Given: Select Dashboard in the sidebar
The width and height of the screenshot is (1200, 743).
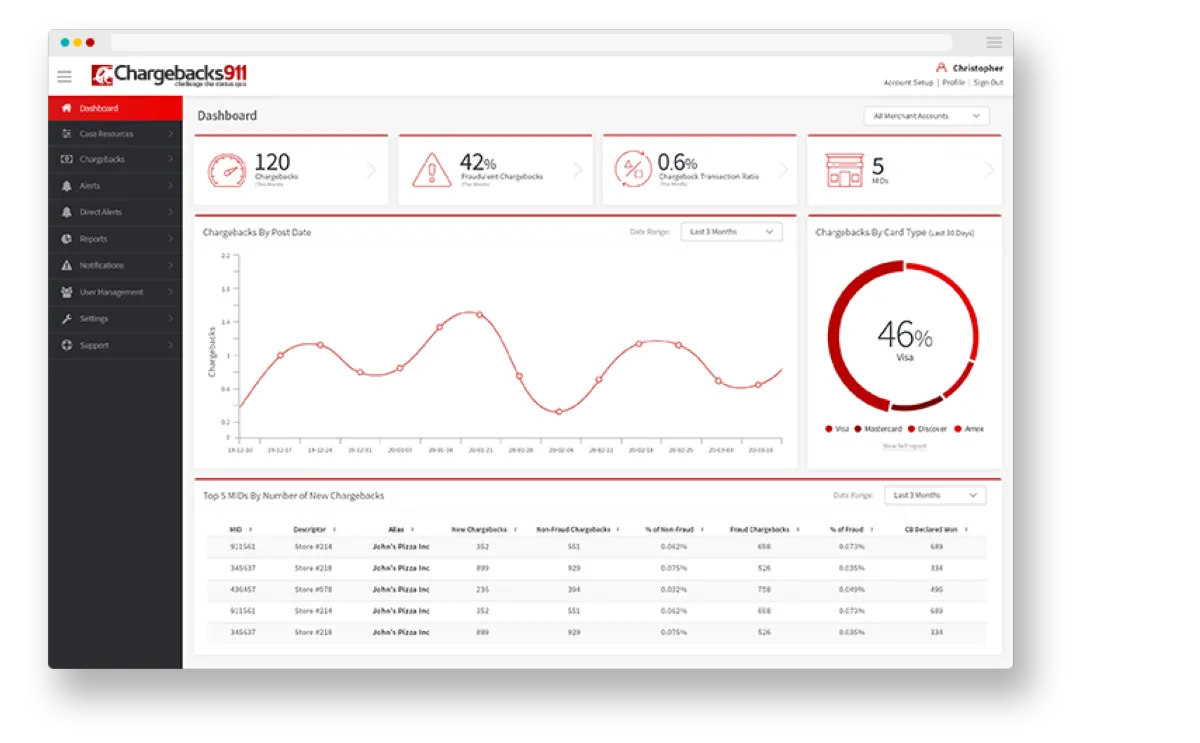Looking at the screenshot, I should click(x=115, y=108).
